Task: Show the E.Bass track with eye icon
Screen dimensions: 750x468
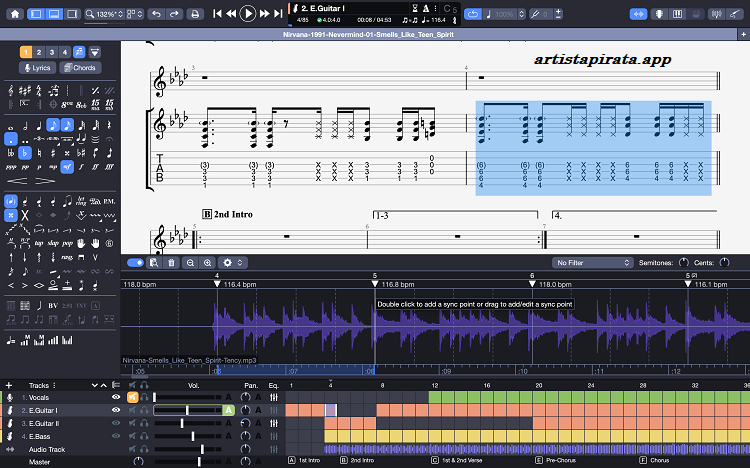Action: coord(116,436)
